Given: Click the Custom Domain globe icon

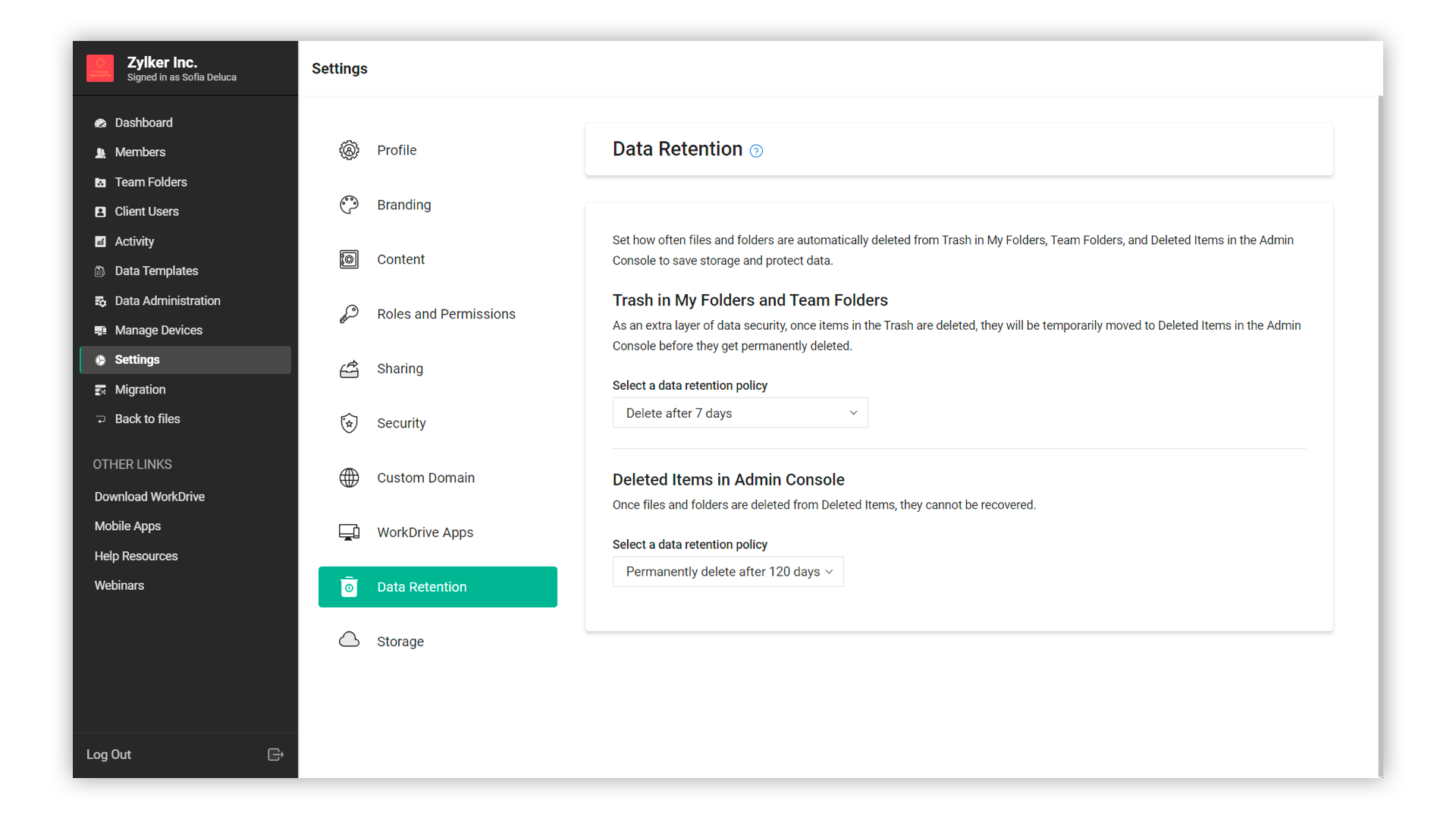Looking at the screenshot, I should [x=349, y=478].
